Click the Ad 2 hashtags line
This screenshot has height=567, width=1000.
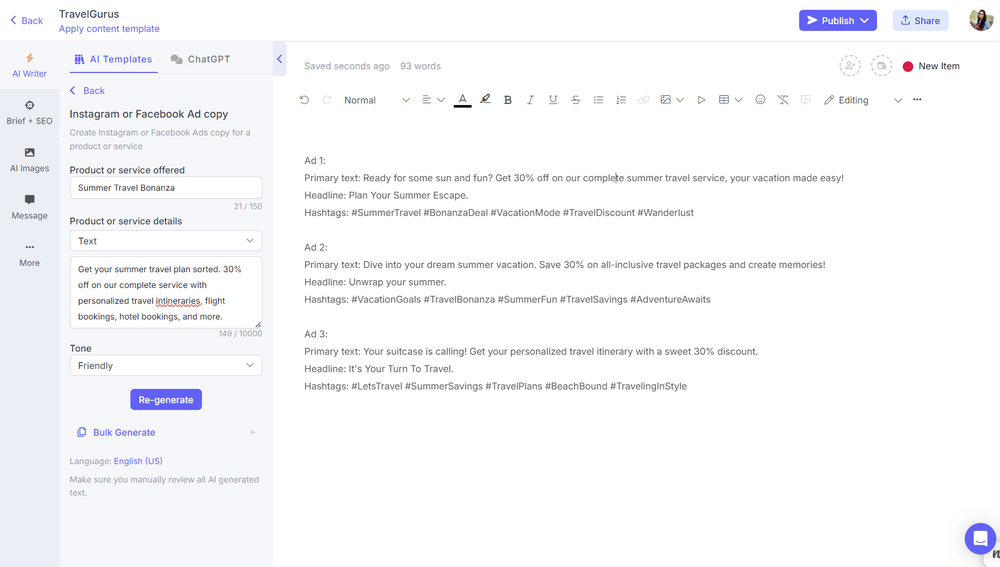point(507,299)
